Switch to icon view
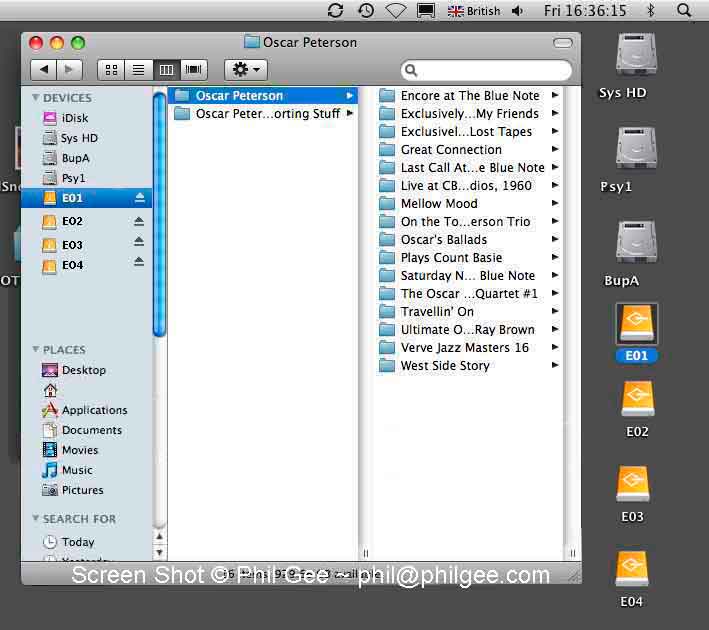709x630 pixels. click(x=111, y=70)
